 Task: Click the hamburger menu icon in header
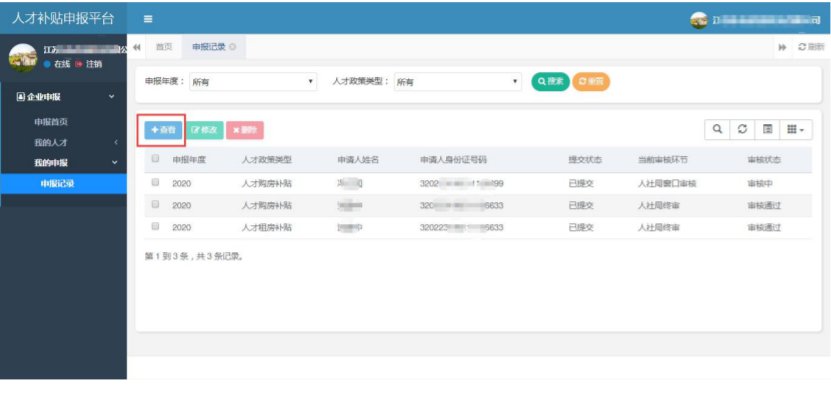pos(148,19)
